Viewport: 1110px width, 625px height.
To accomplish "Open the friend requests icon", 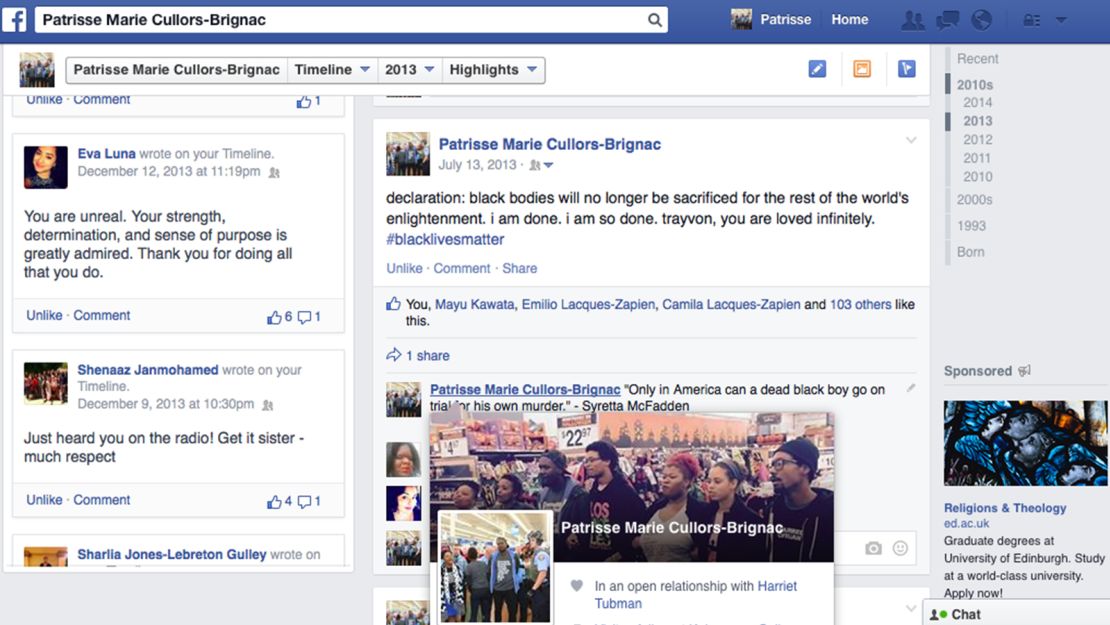I will pos(912,20).
